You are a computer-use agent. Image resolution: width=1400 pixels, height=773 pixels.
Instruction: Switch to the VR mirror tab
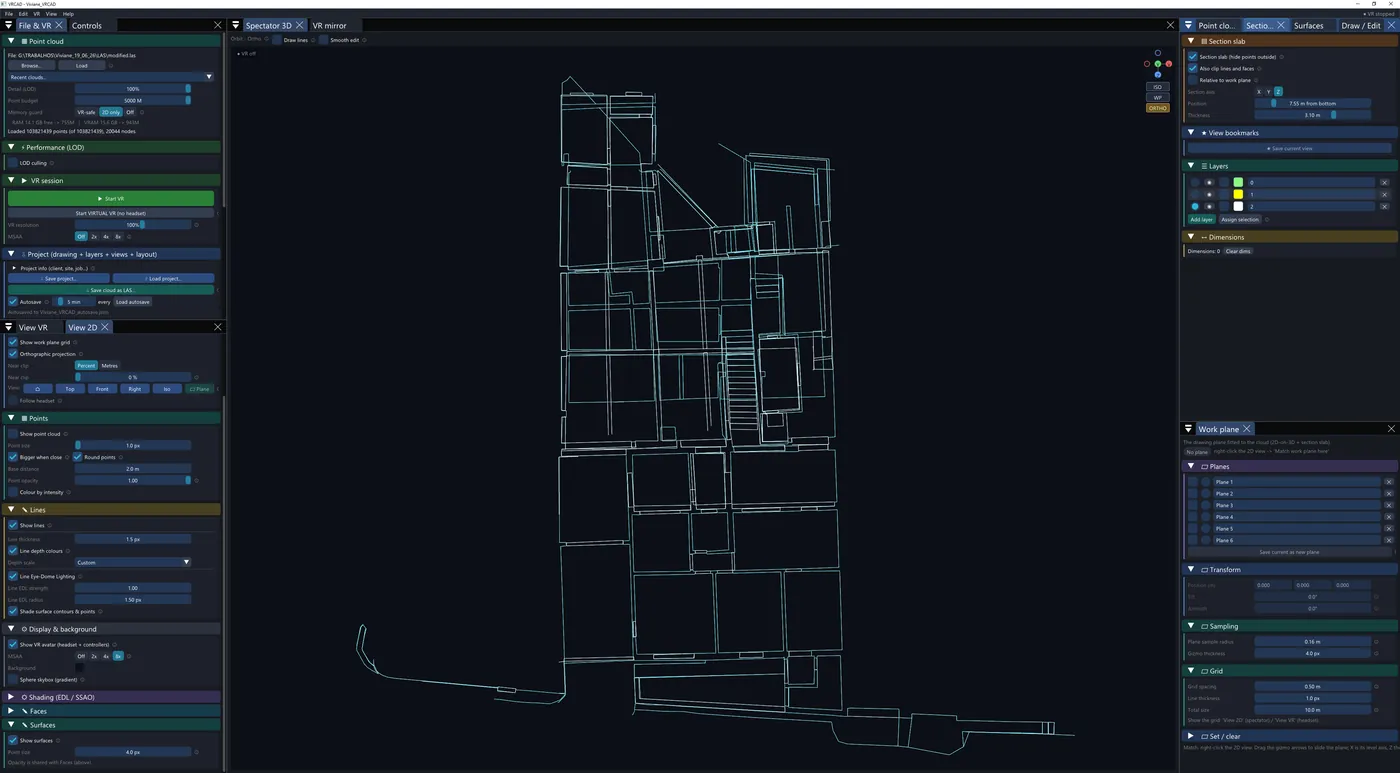coord(329,25)
